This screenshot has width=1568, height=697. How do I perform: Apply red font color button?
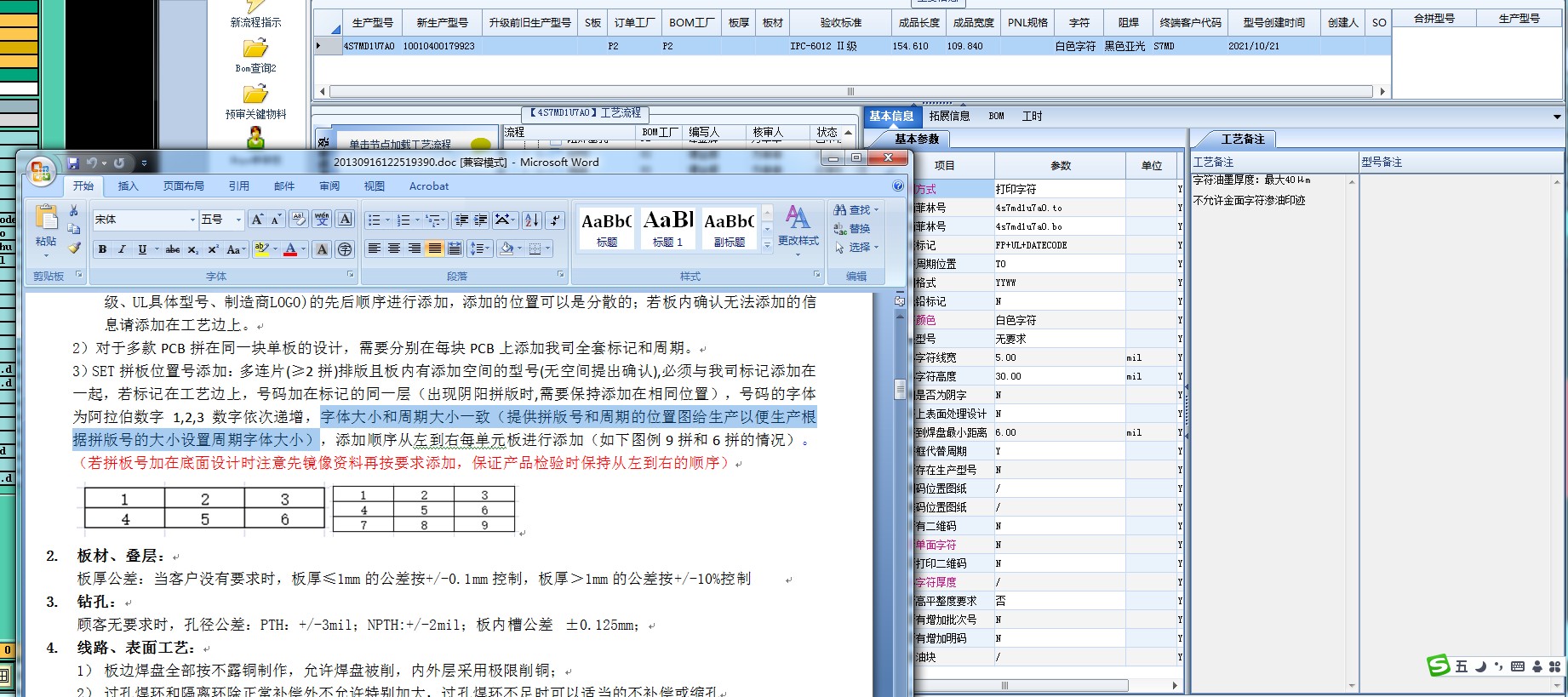tap(290, 249)
